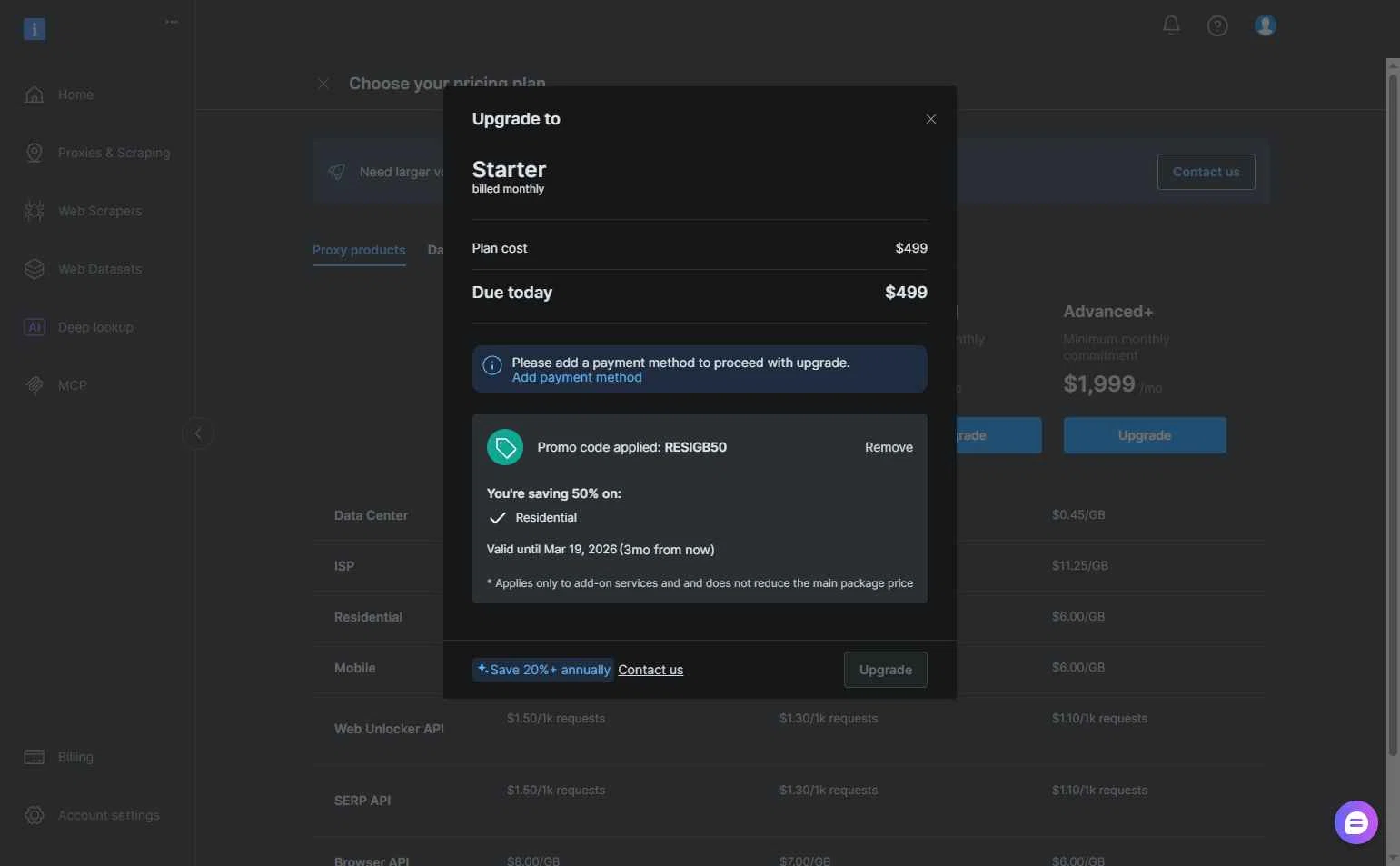1400x866 pixels.
Task: Open the Contact us link in dialog
Action: 650,670
